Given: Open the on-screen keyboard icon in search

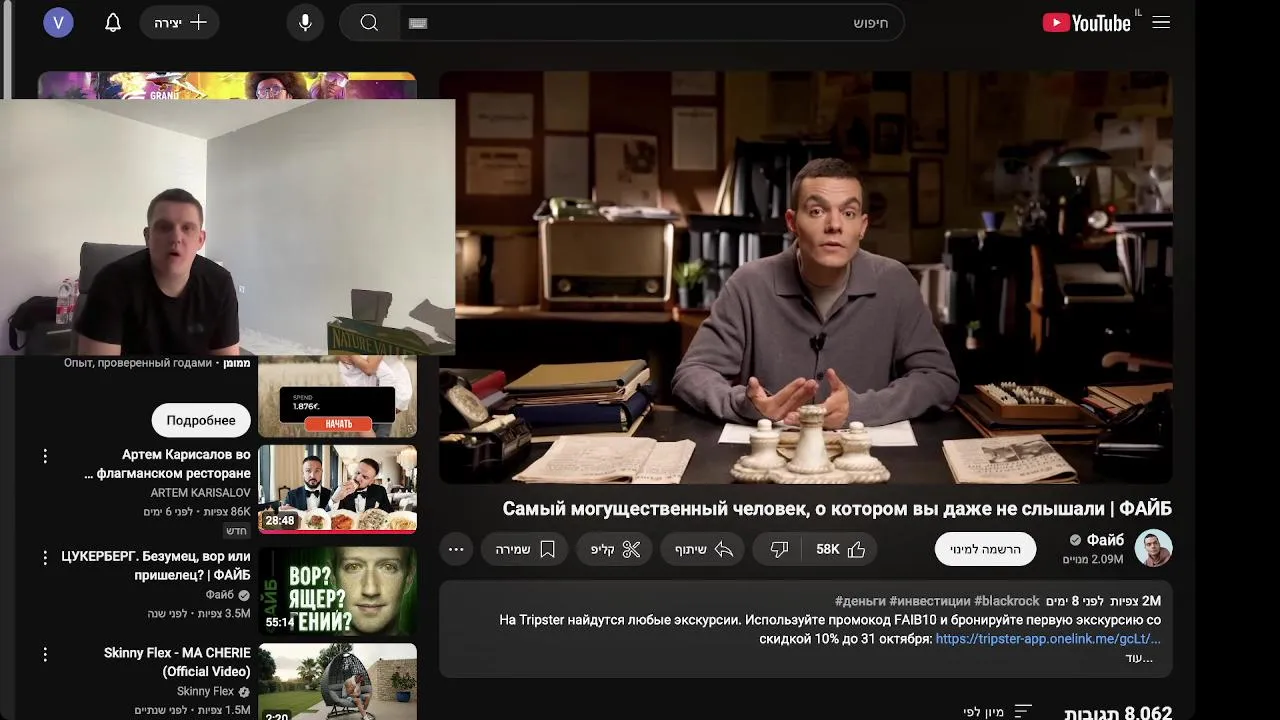Looking at the screenshot, I should click(x=418, y=23).
